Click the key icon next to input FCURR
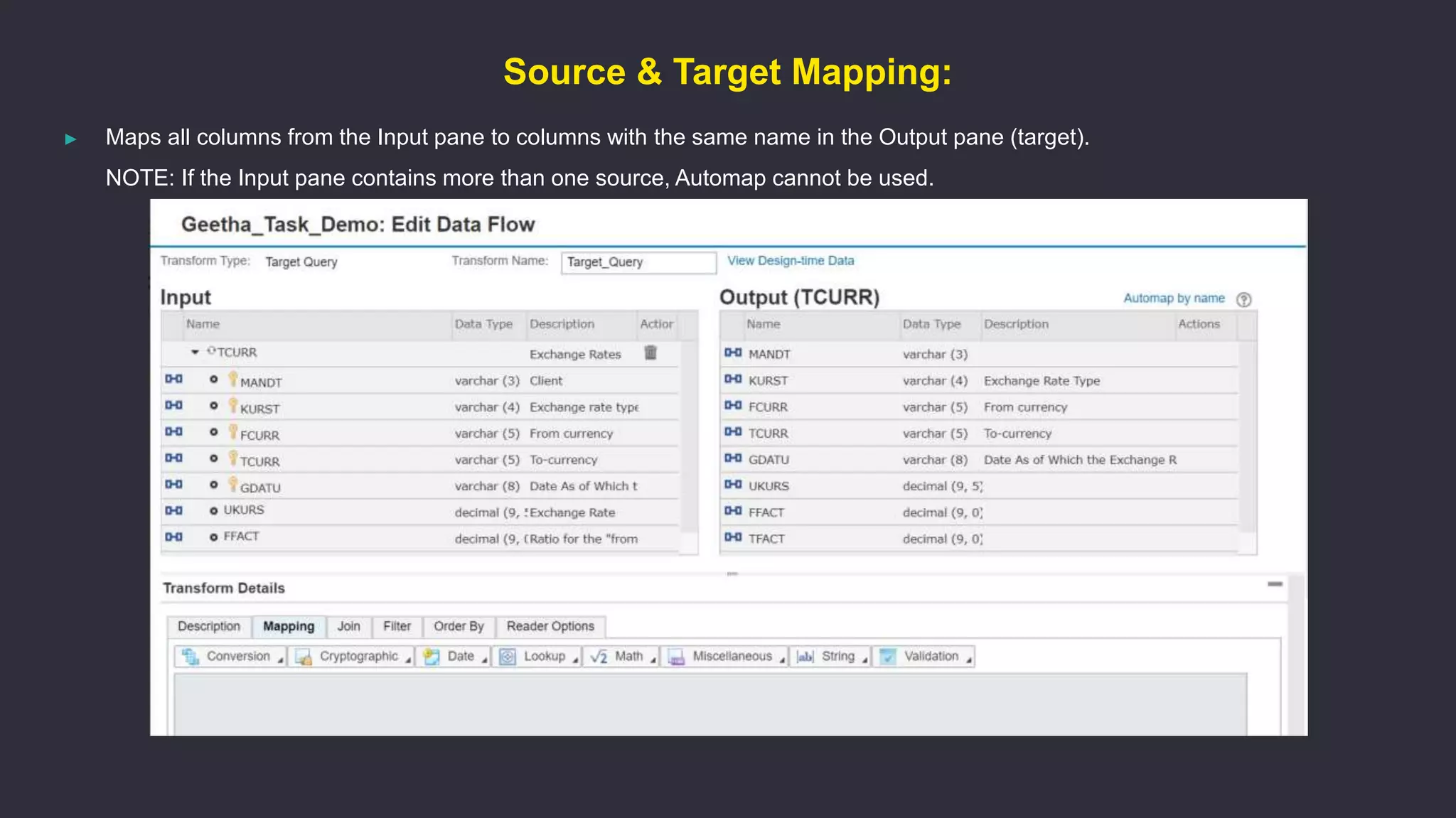The width and height of the screenshot is (1456, 818). (x=232, y=431)
